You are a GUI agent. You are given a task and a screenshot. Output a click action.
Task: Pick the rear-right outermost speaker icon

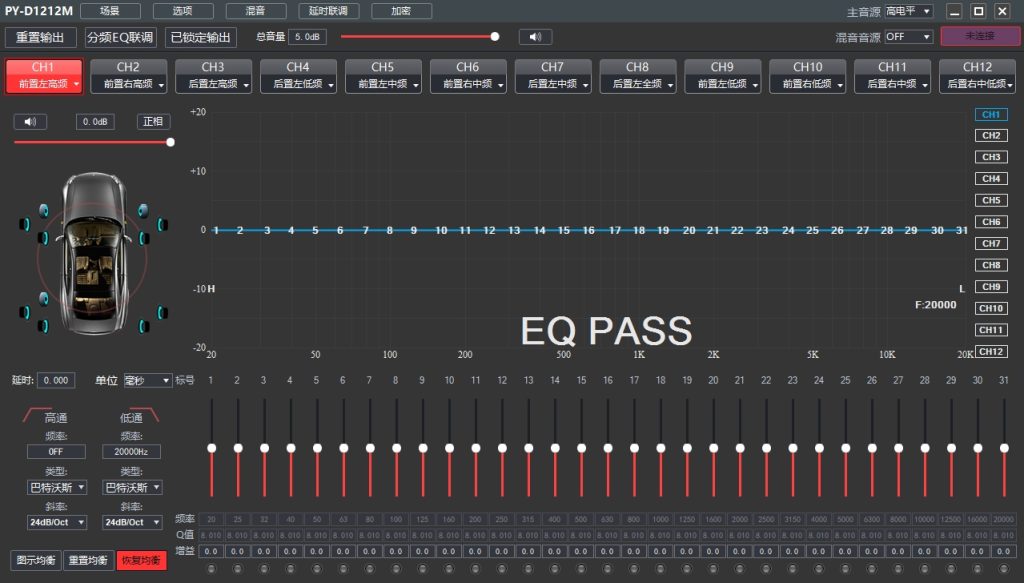click(x=162, y=312)
